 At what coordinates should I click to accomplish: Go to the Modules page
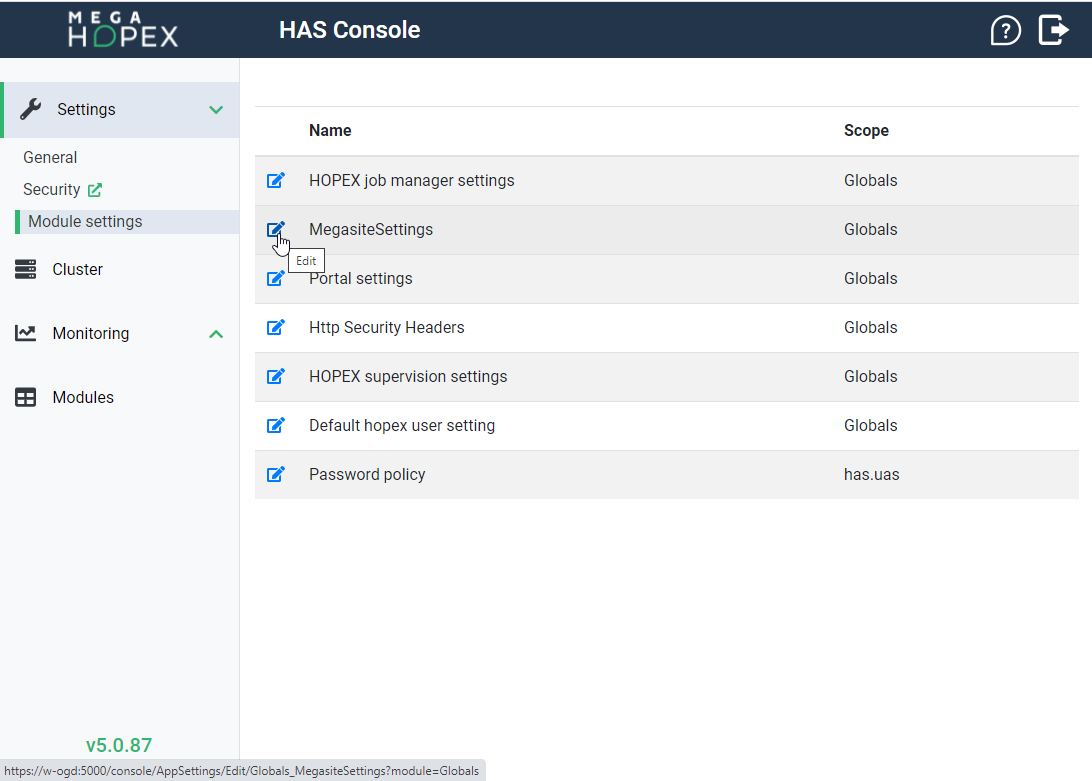tap(83, 398)
